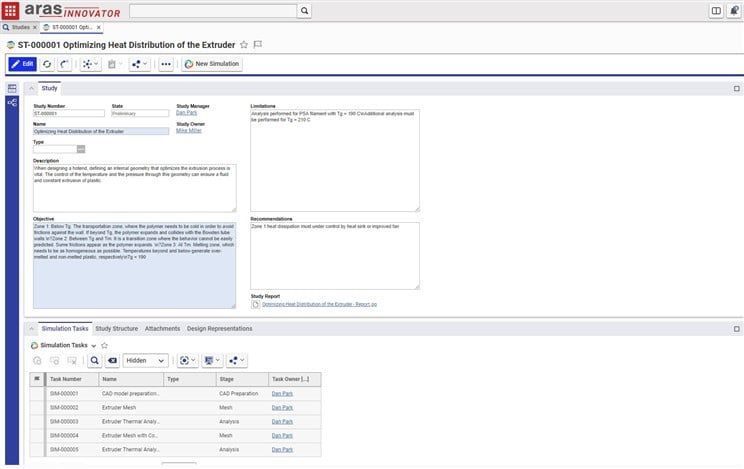Click the Study Report document icon
The width and height of the screenshot is (744, 469).
pyautogui.click(x=255, y=304)
